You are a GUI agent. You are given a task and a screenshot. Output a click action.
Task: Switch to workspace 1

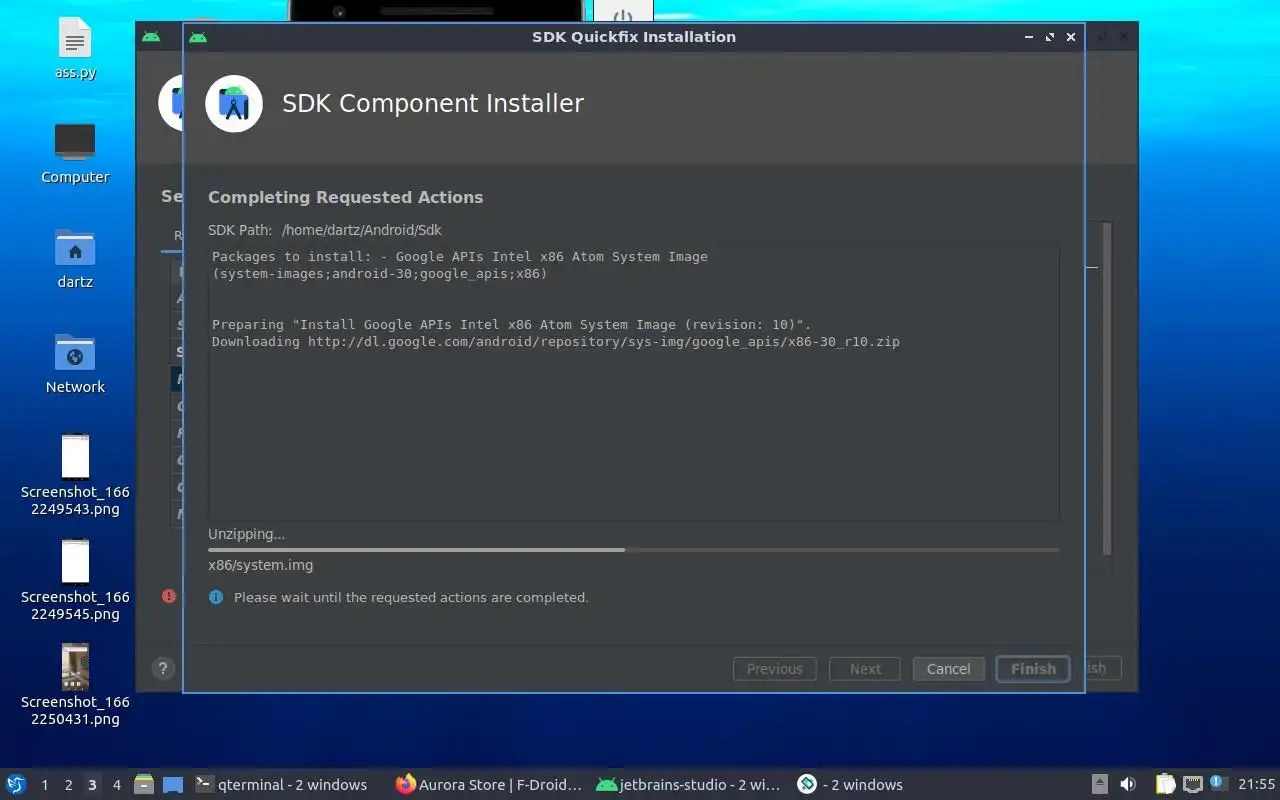coord(45,785)
